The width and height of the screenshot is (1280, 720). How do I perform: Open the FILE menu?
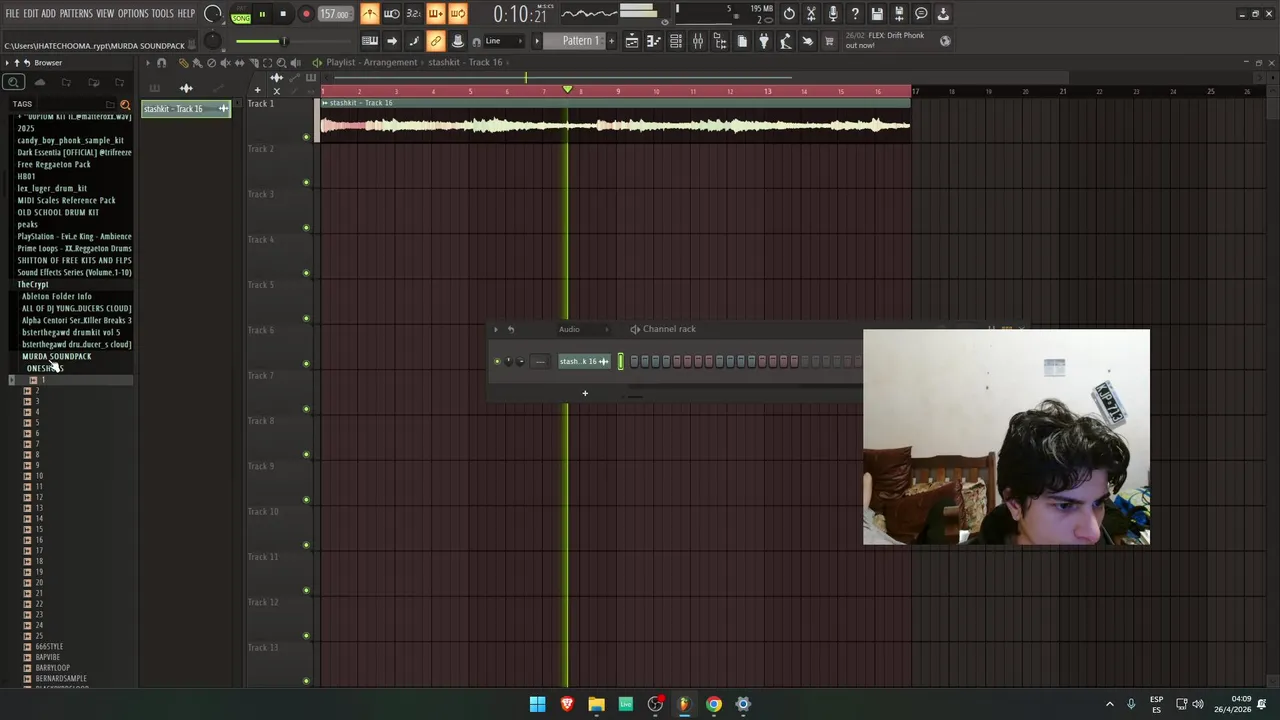point(12,14)
